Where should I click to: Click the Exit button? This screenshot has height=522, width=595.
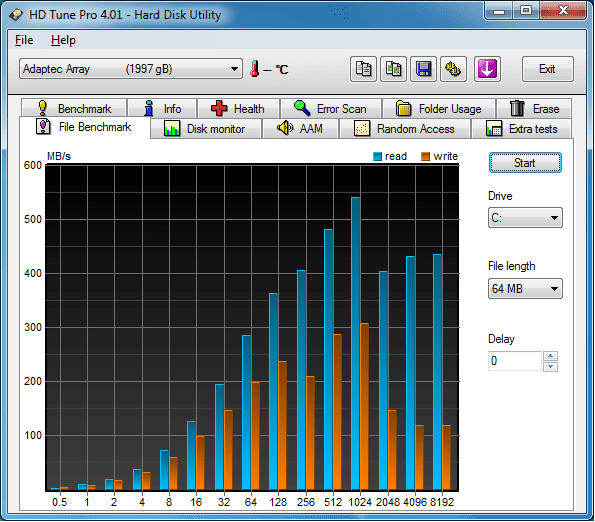(x=547, y=69)
